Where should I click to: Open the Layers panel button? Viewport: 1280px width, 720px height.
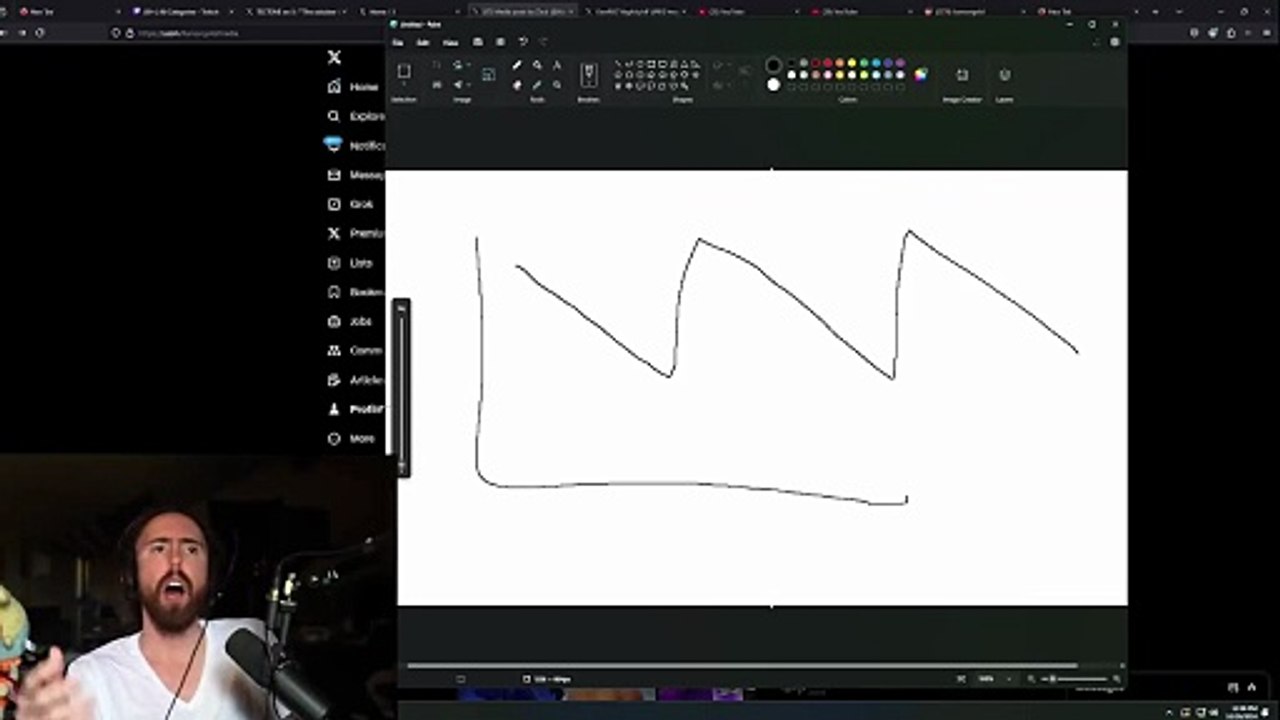click(x=1005, y=75)
